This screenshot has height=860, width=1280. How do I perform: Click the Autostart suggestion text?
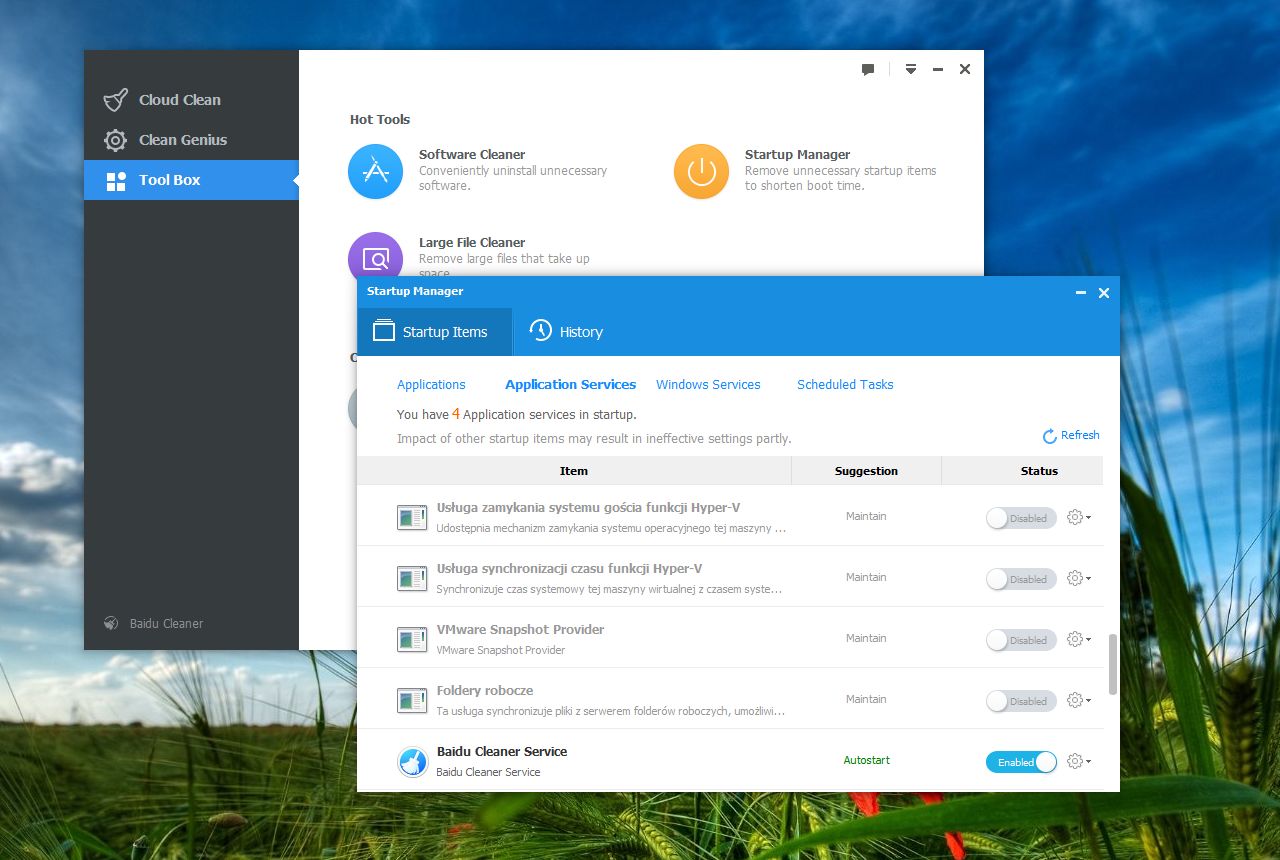[866, 761]
